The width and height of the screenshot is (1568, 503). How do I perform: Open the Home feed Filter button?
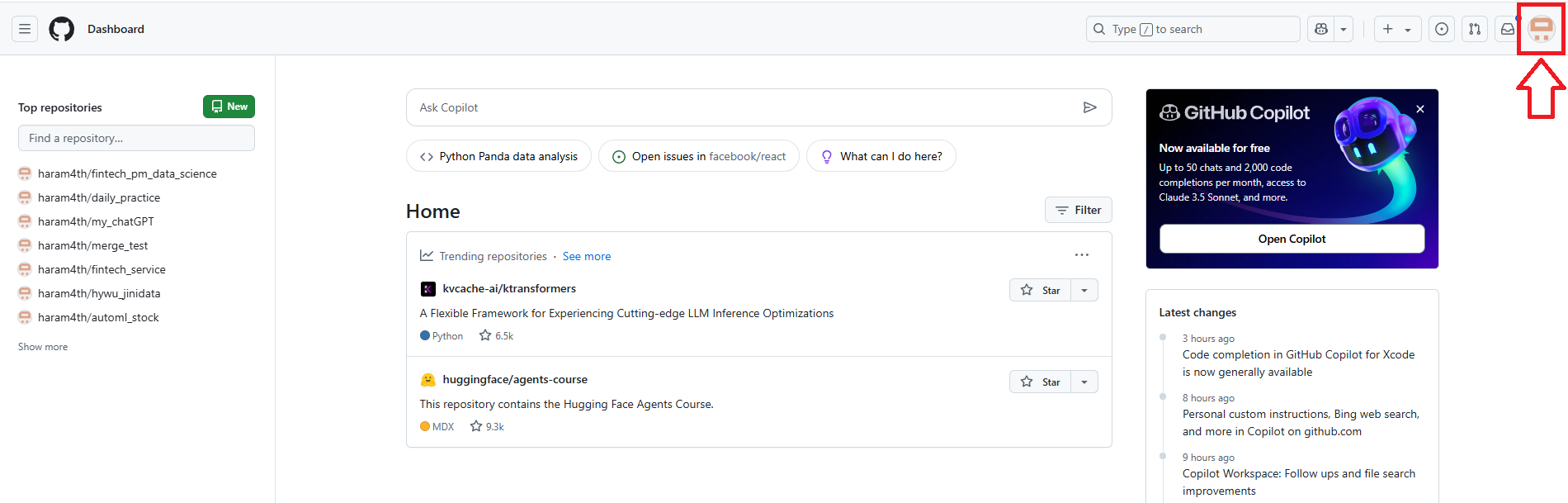(1078, 210)
